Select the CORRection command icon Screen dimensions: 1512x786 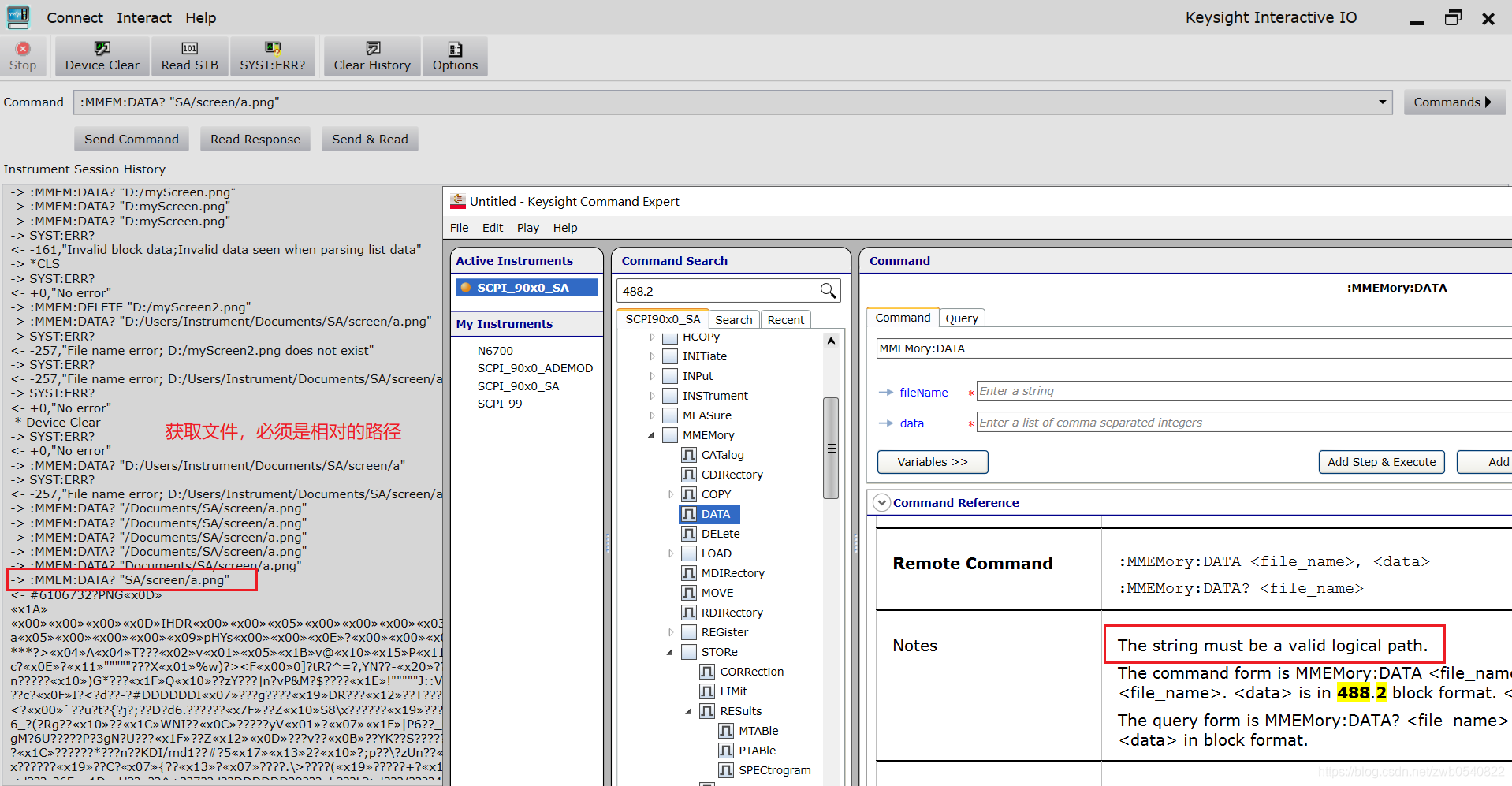[708, 672]
